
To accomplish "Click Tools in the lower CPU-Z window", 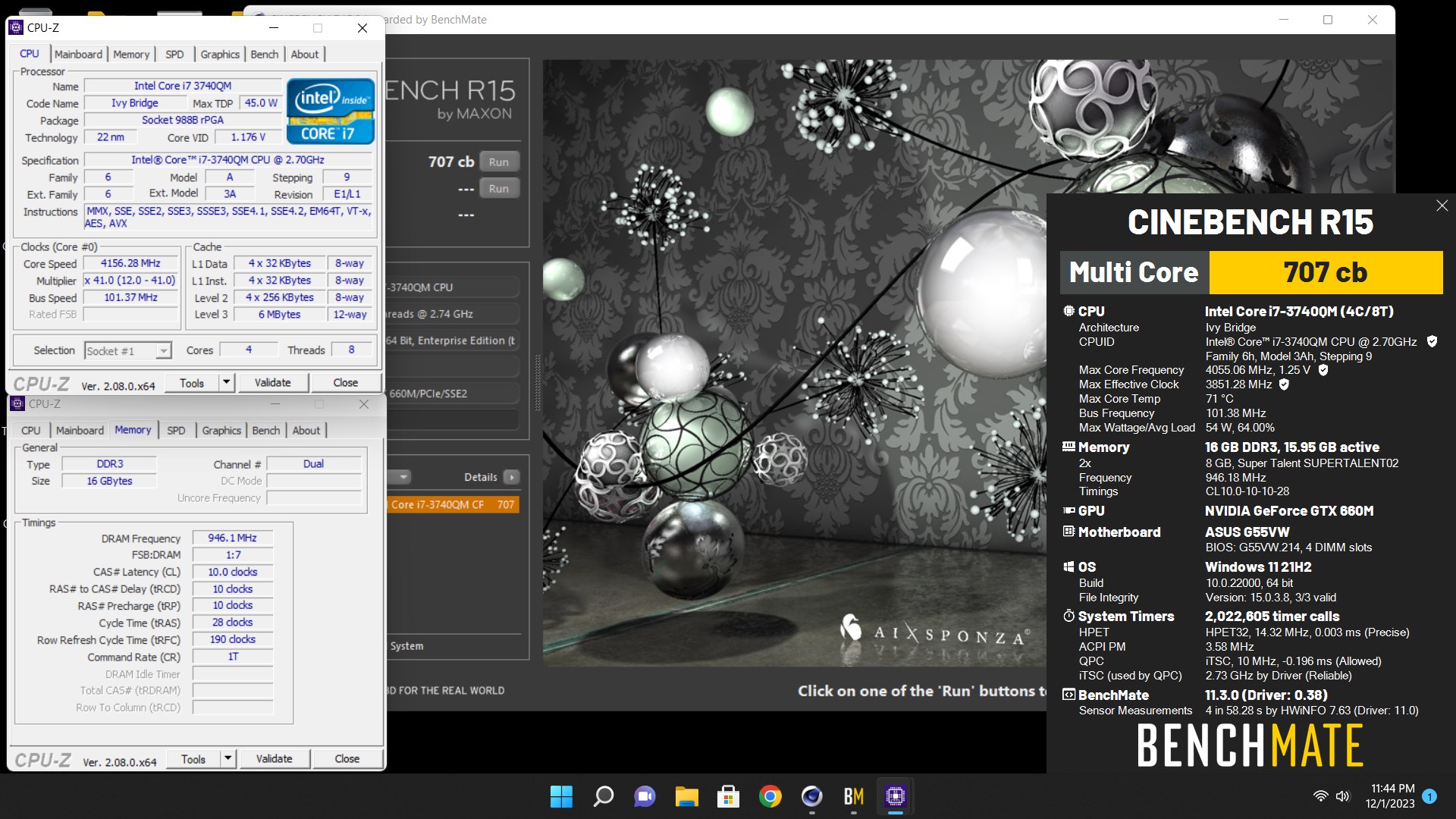I will (193, 759).
